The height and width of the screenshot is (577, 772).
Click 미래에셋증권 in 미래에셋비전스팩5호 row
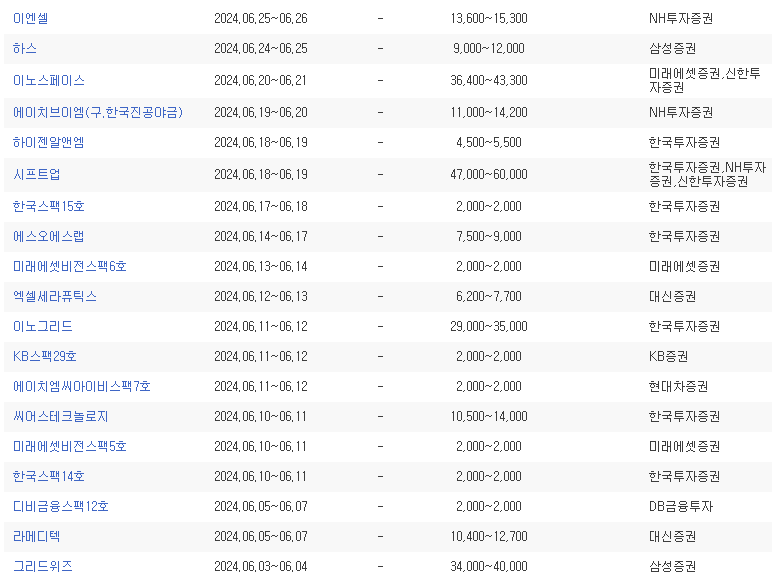[684, 447]
